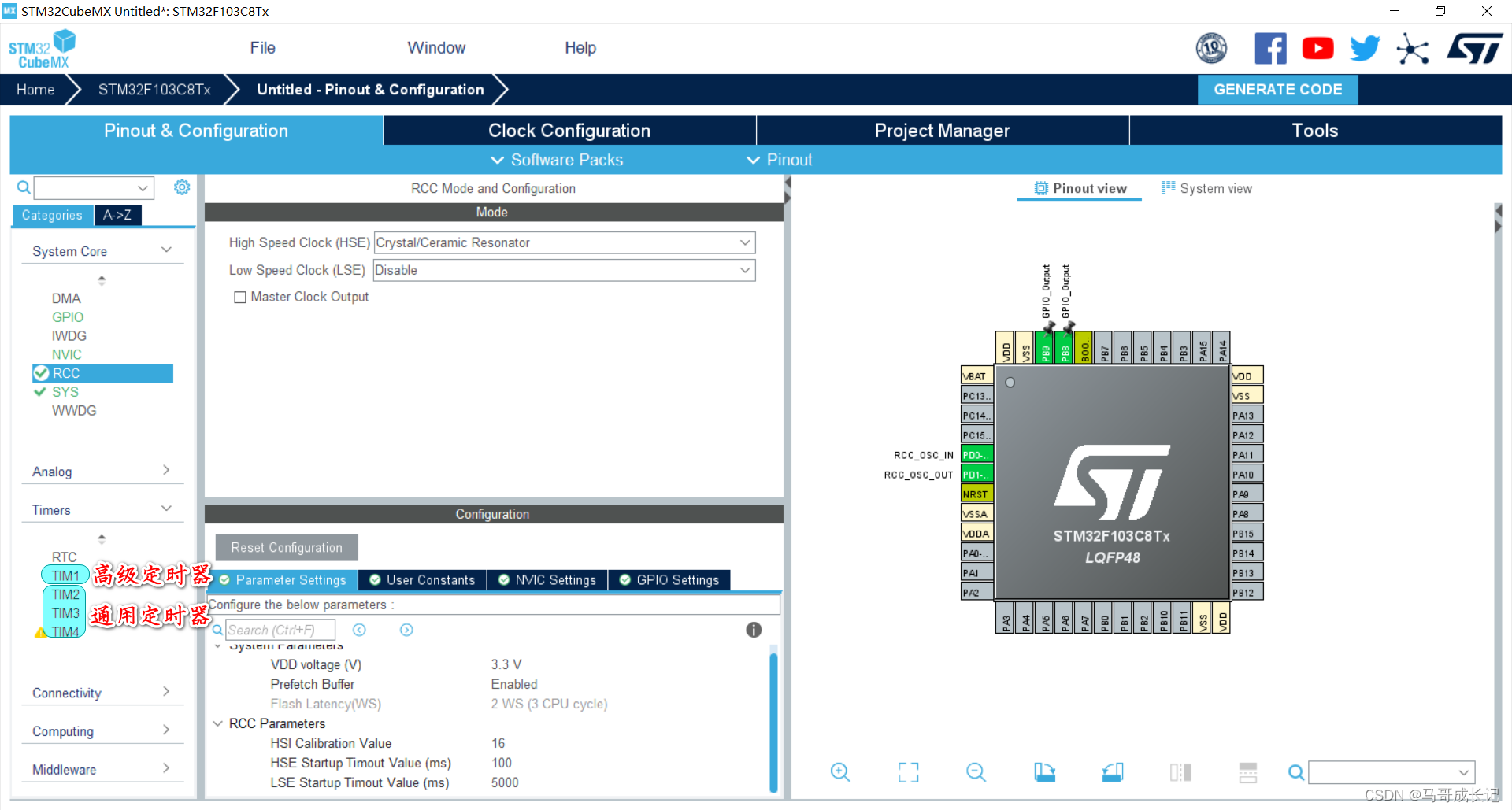Click the 10 years anniversary badge icon

1211,49
